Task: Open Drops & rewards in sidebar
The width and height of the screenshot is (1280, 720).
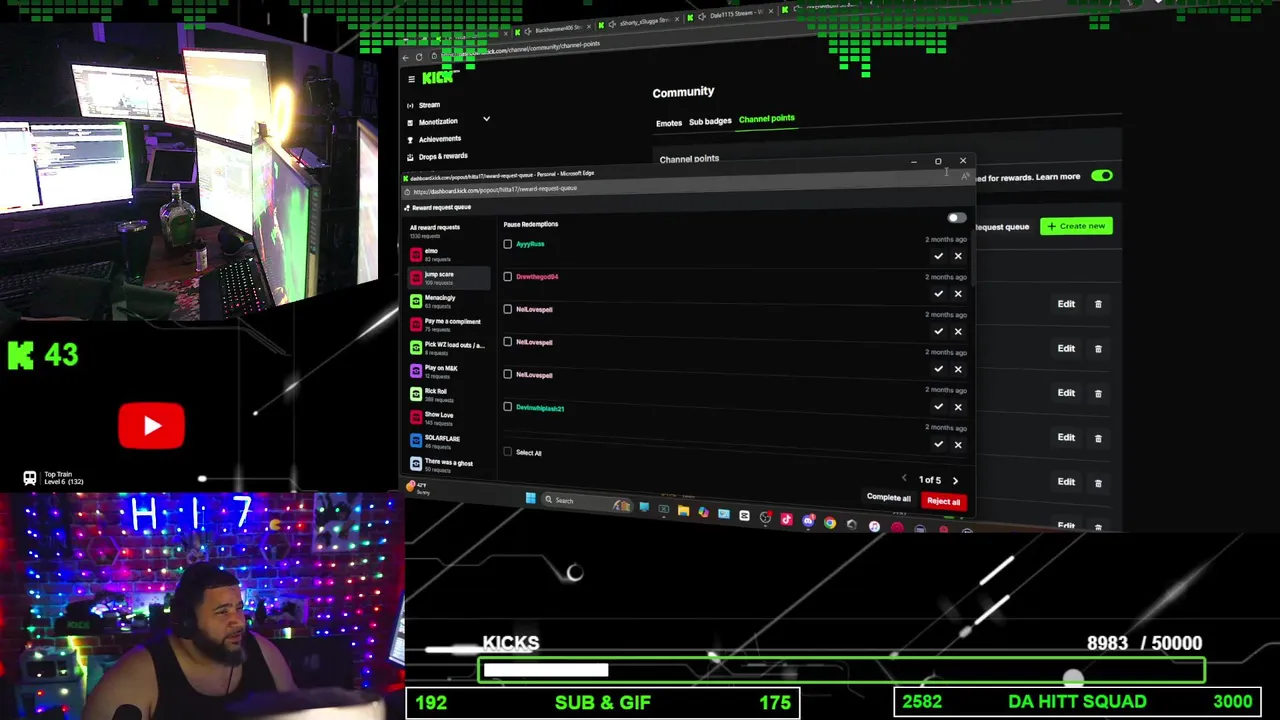Action: tap(443, 156)
